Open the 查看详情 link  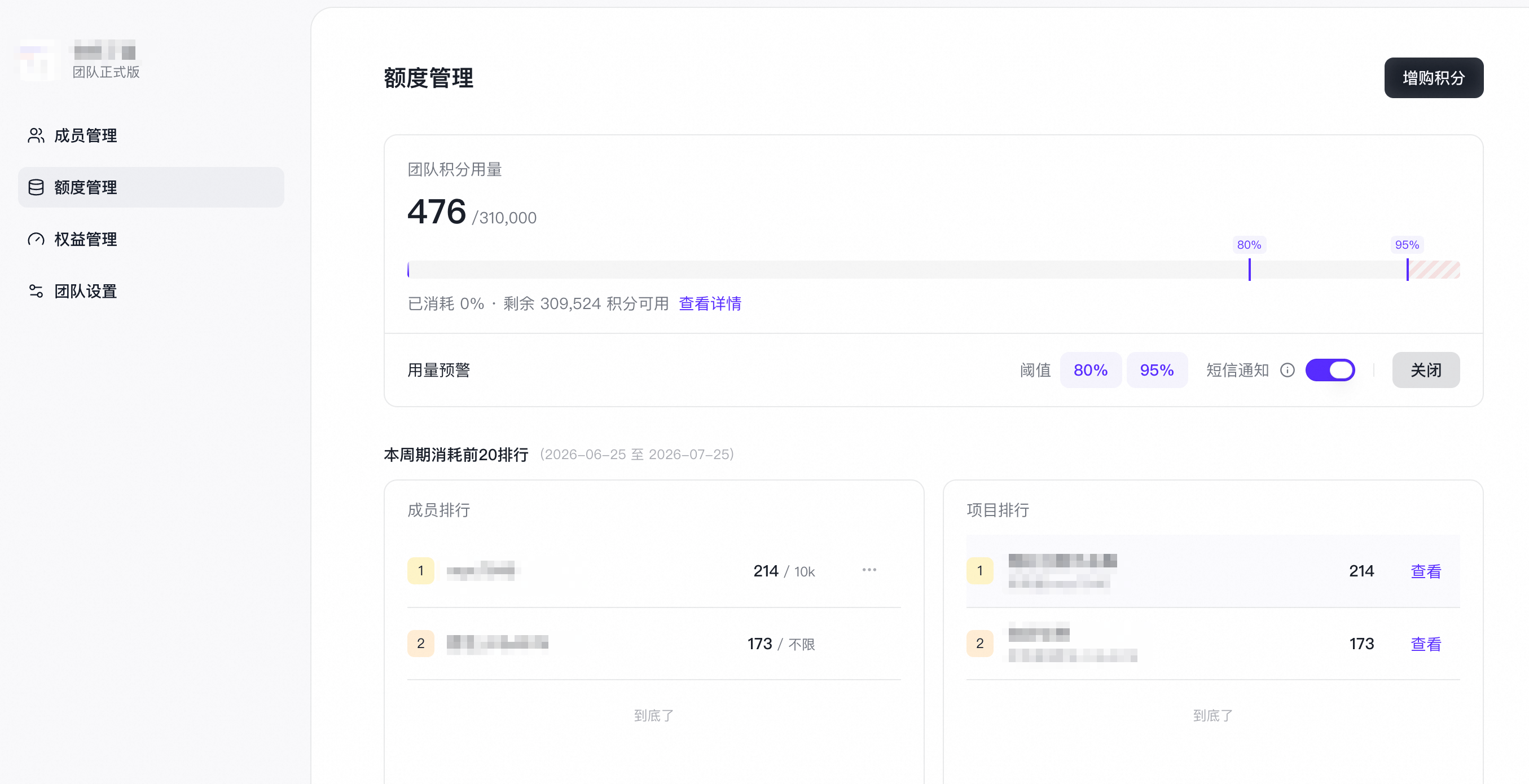click(x=710, y=303)
